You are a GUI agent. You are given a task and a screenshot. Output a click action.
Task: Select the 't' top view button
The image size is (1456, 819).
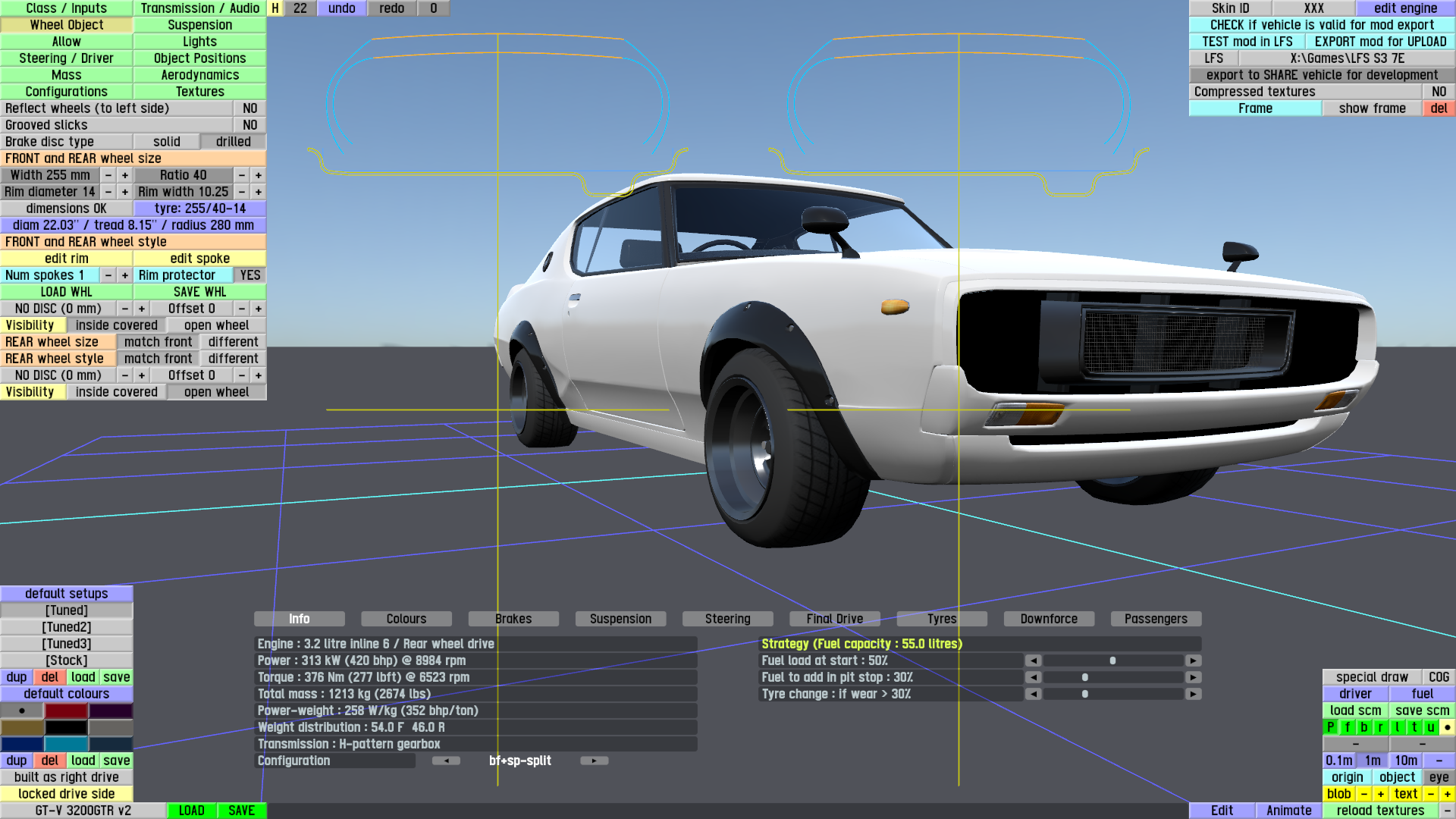point(1414,727)
